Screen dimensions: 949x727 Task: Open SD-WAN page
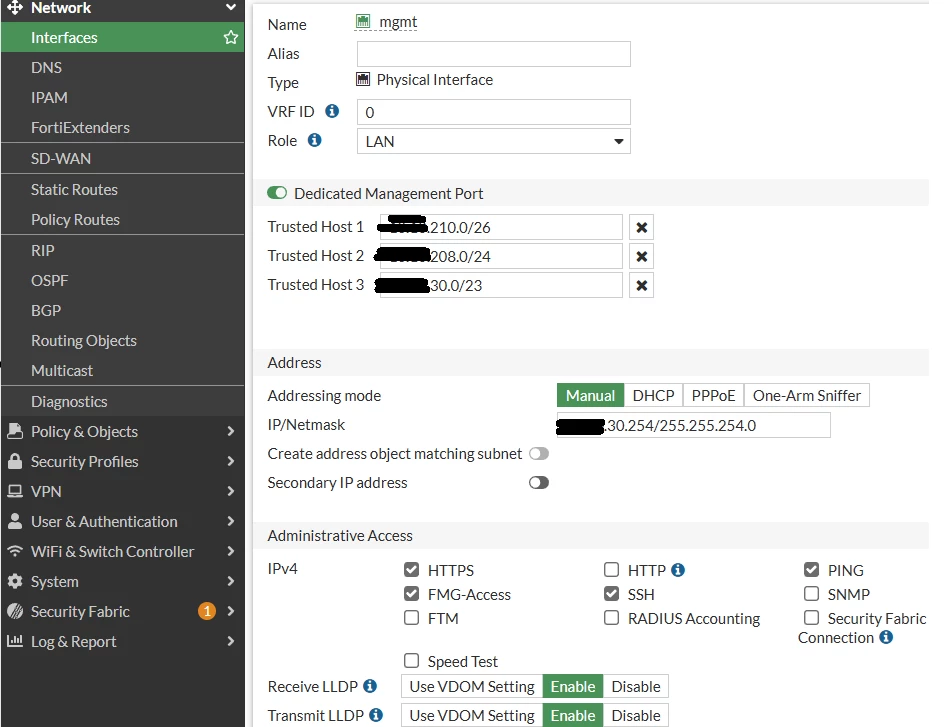tap(123, 159)
